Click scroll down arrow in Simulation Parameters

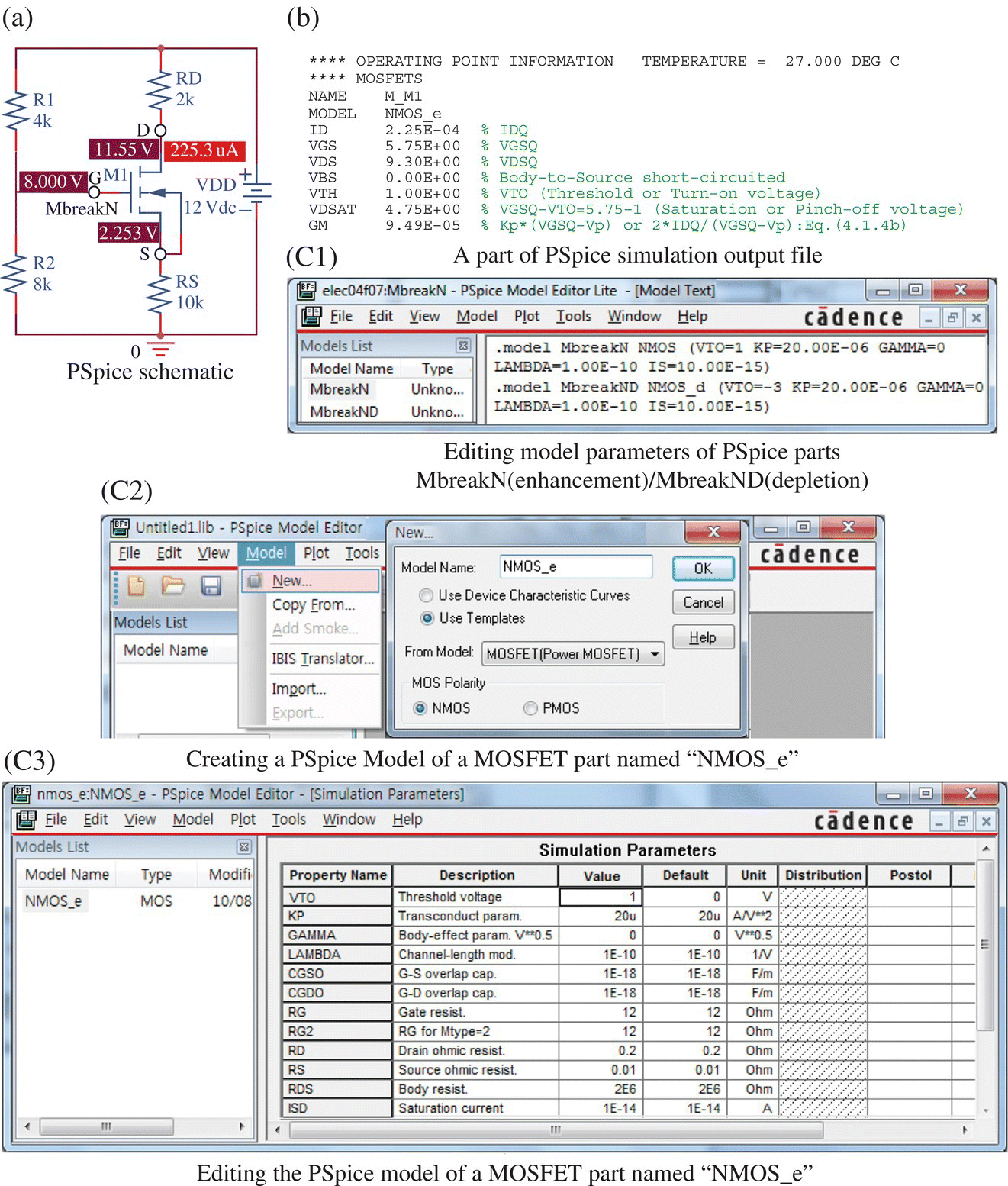(x=985, y=1111)
